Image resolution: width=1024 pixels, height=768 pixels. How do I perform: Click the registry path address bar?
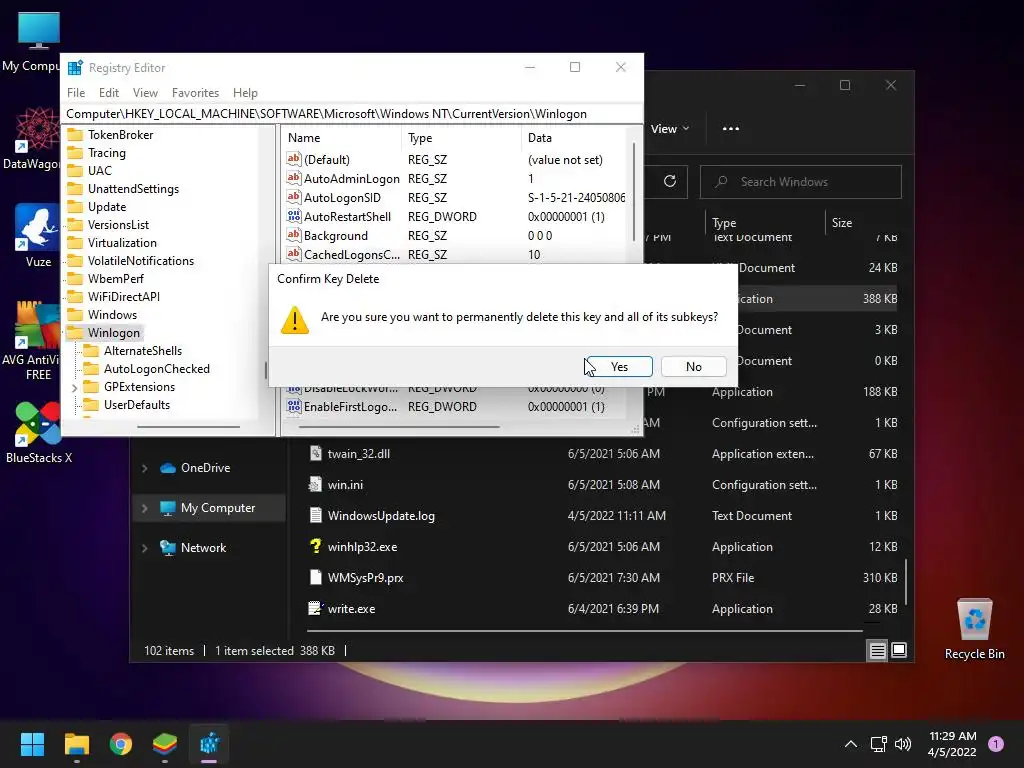click(x=351, y=114)
